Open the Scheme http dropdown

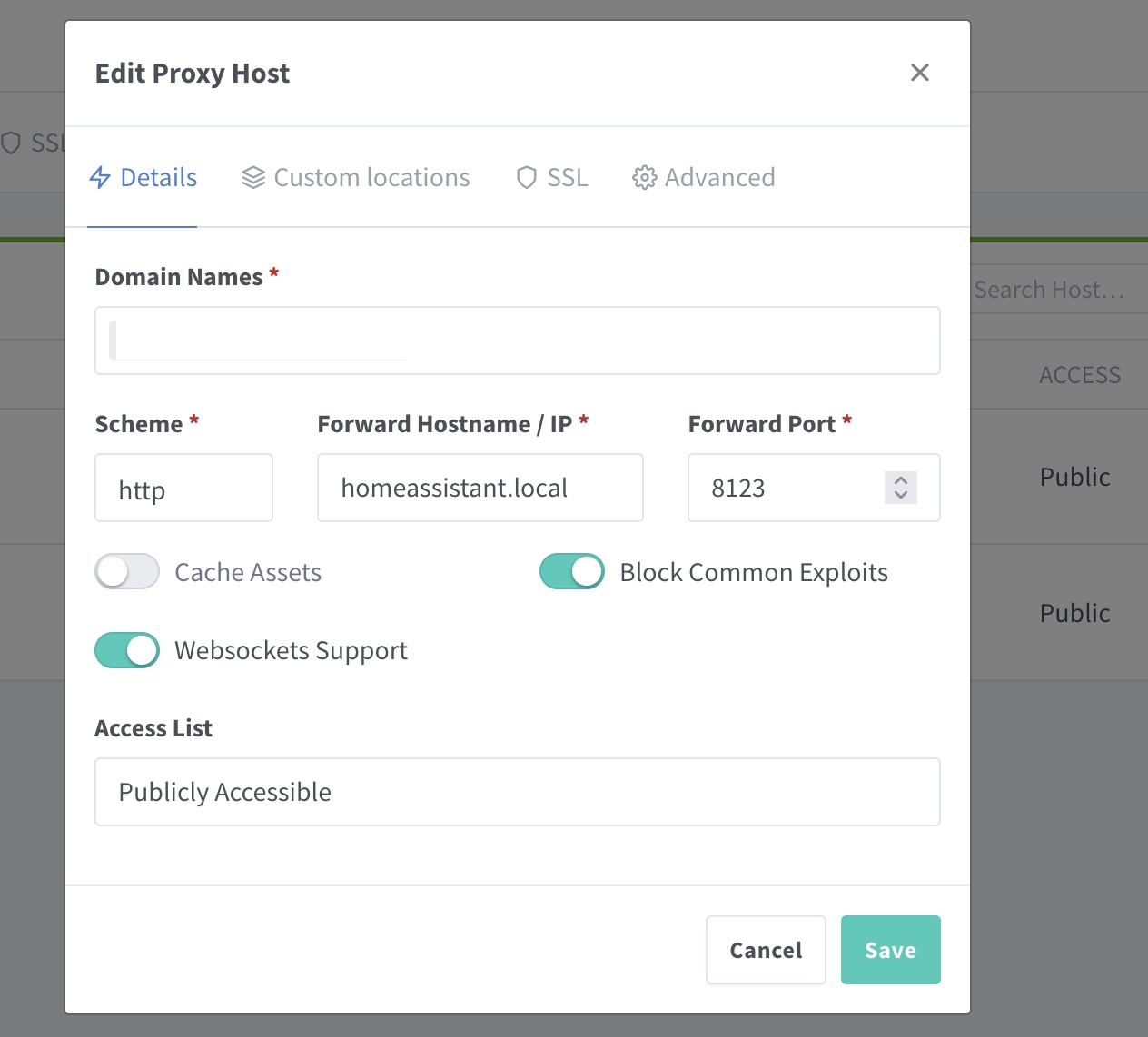(184, 489)
